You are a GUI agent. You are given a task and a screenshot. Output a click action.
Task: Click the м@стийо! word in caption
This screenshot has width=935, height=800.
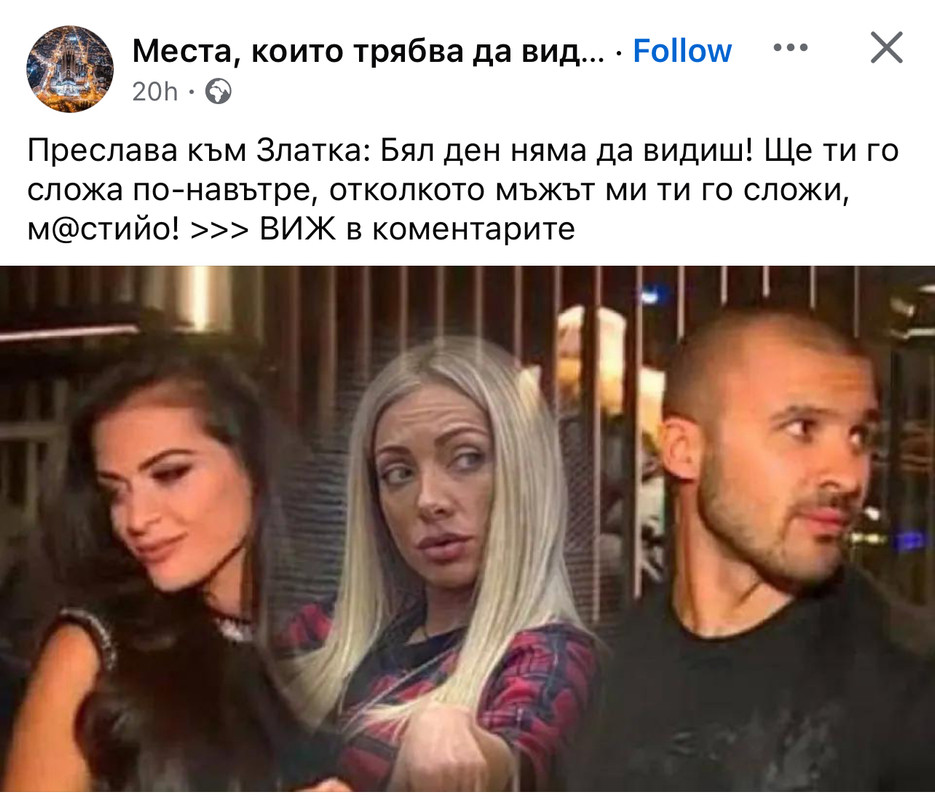(103, 229)
